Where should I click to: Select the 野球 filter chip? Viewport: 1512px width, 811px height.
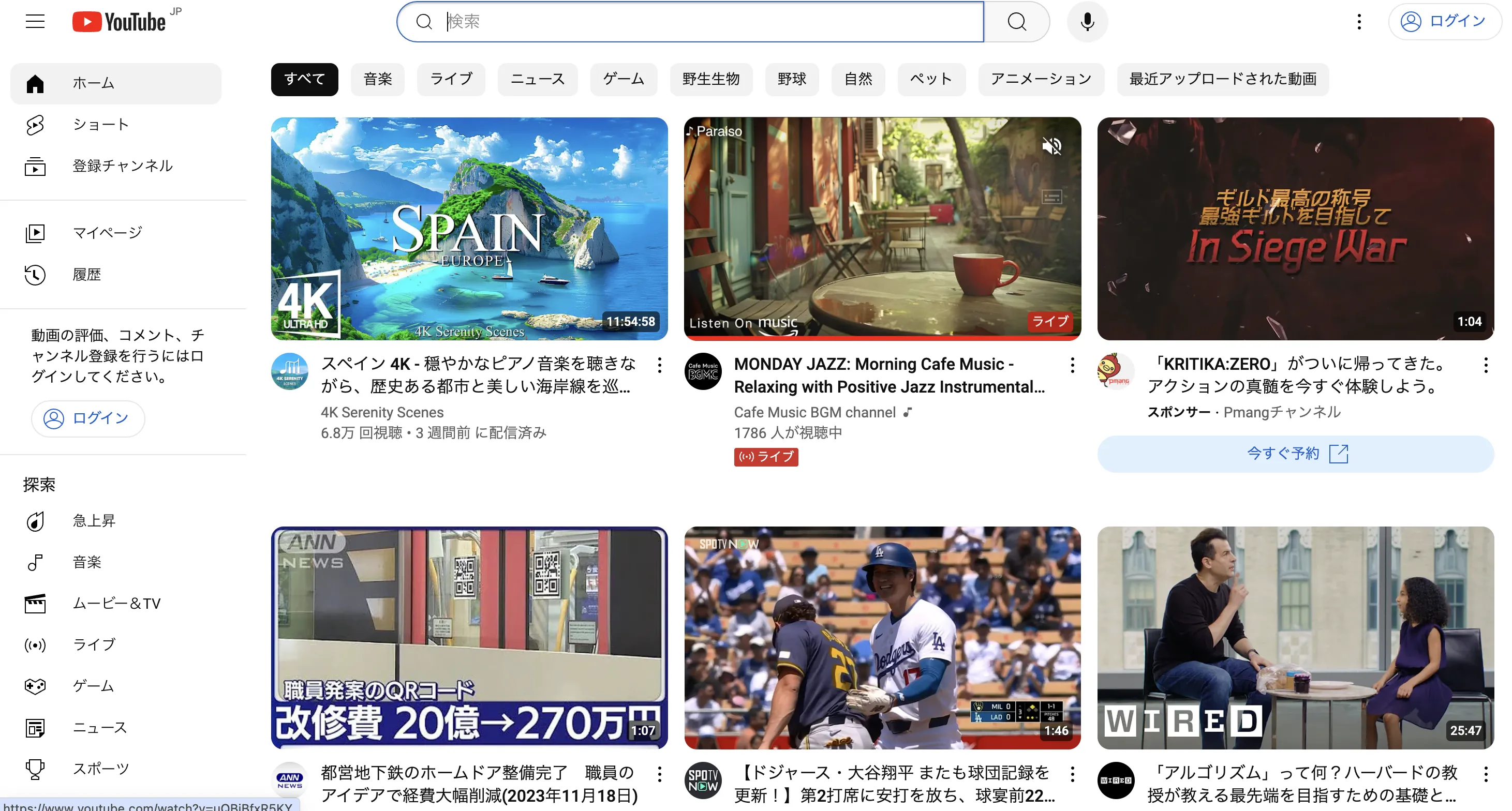pyautogui.click(x=792, y=79)
